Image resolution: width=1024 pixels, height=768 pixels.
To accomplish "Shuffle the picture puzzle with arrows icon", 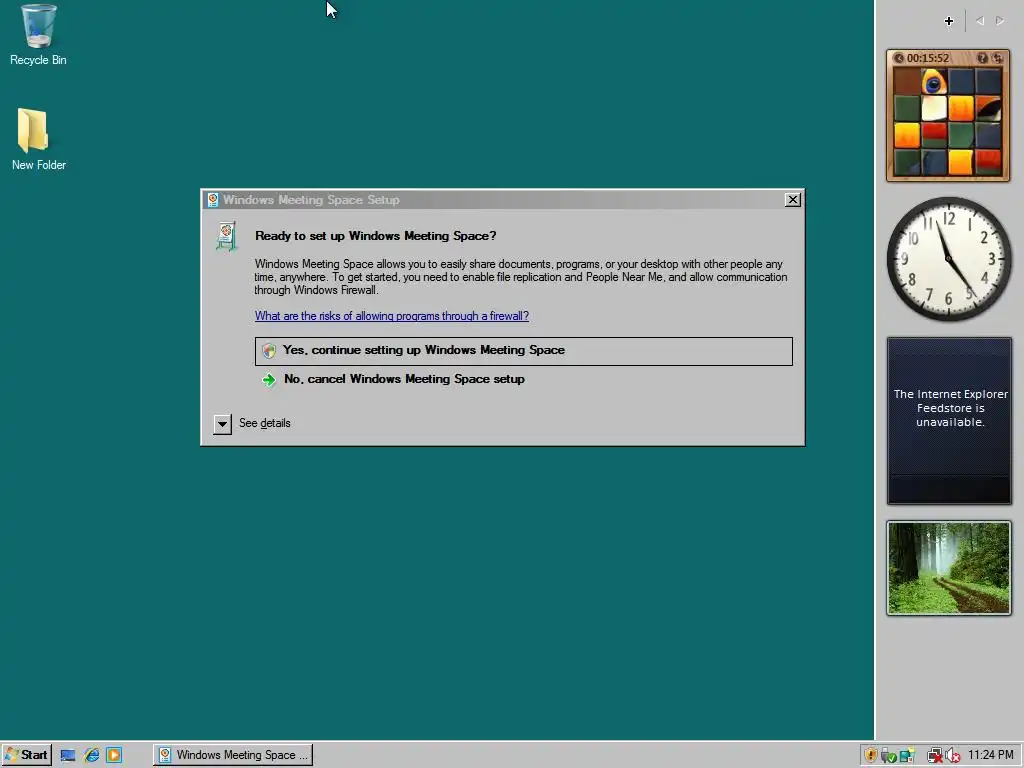I will click(x=997, y=58).
